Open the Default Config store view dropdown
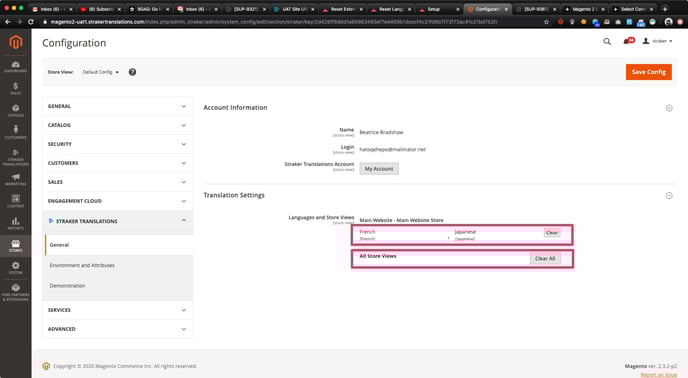This screenshot has width=688, height=378. 100,72
